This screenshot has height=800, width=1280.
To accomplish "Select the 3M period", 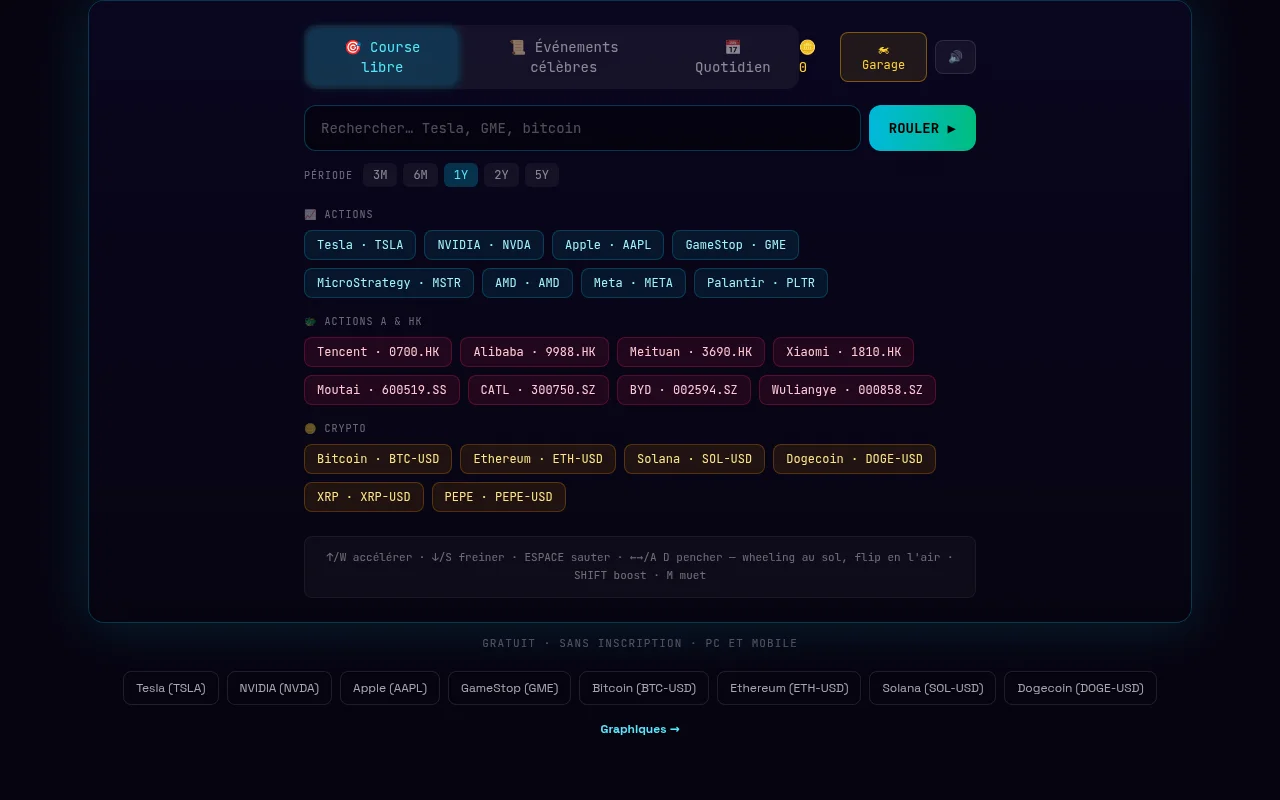I will click(x=380, y=175).
